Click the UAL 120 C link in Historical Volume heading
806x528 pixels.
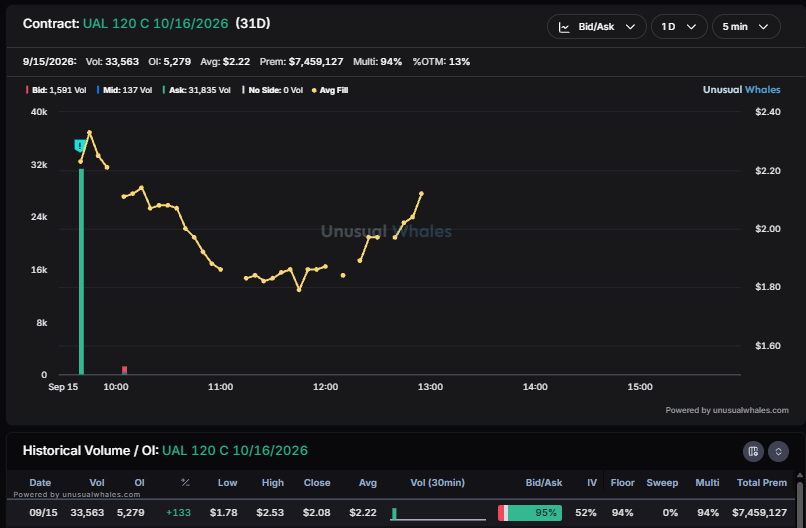[235, 450]
